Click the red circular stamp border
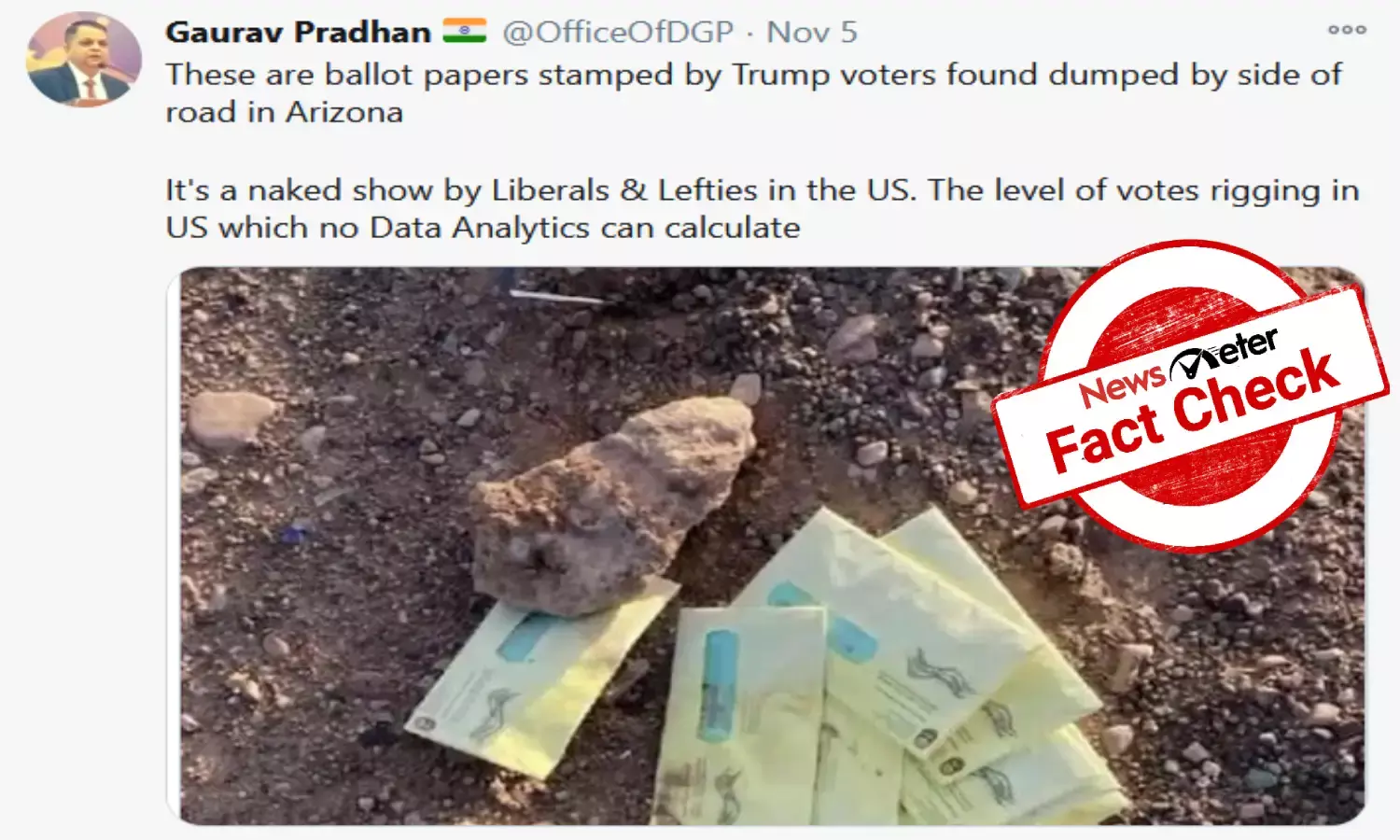The height and width of the screenshot is (840, 1400). pos(1191,397)
